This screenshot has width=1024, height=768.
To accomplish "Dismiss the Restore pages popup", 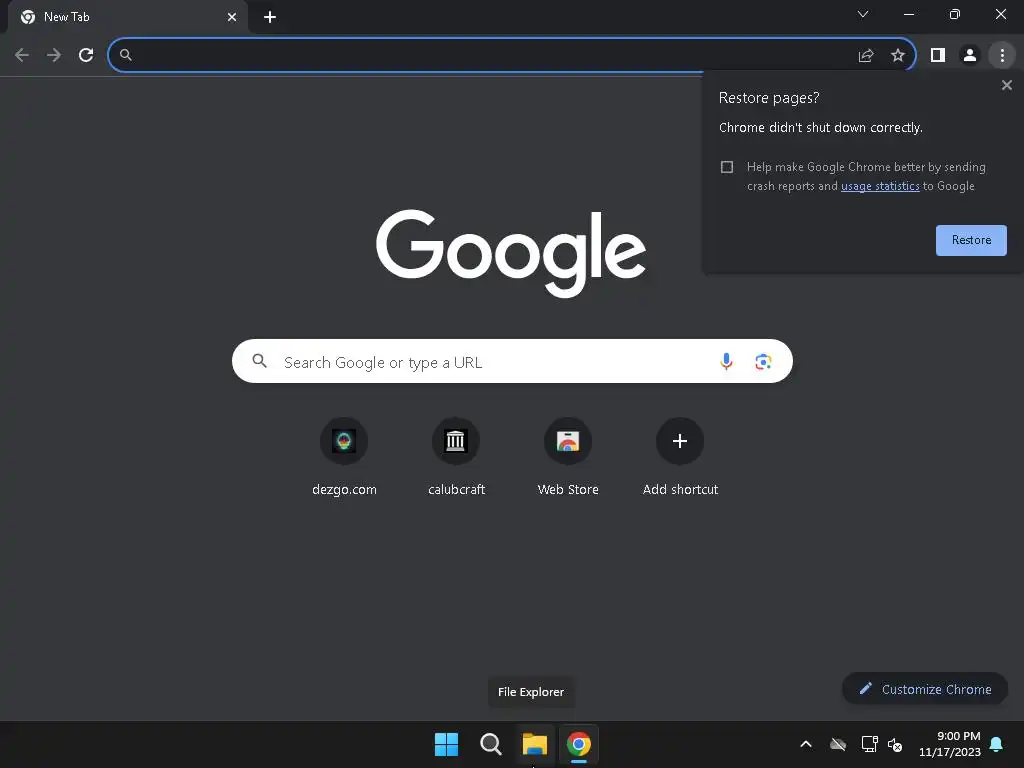I will pos(1006,85).
